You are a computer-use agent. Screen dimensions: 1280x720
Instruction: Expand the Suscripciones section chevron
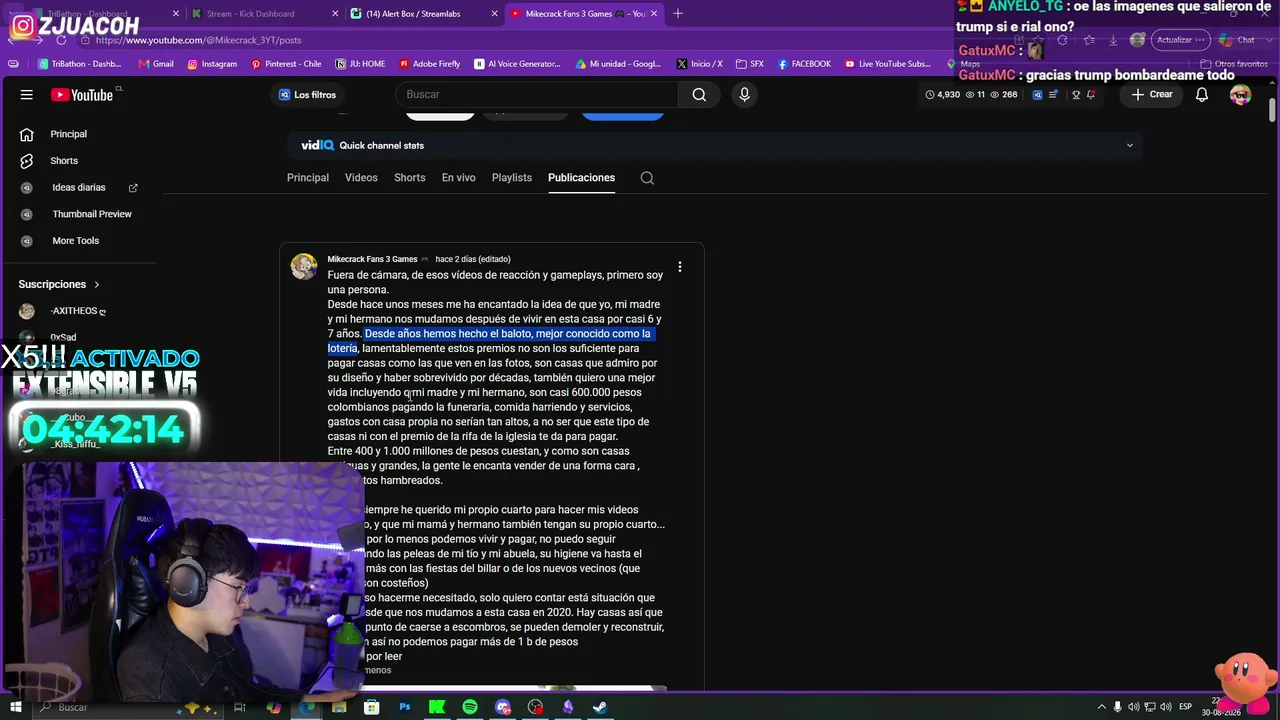[x=97, y=285]
